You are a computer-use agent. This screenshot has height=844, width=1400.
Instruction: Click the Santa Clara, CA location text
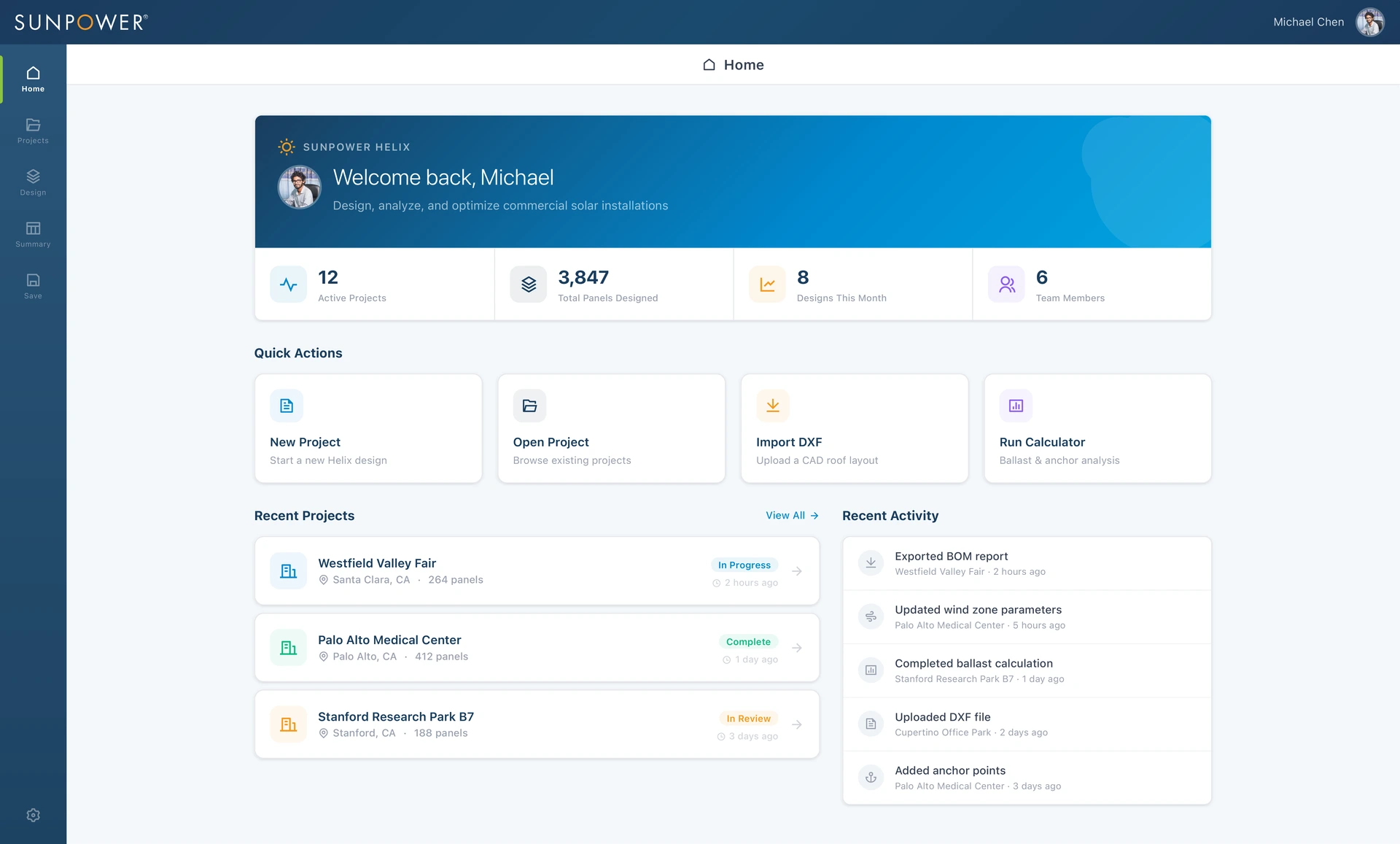pos(371,580)
